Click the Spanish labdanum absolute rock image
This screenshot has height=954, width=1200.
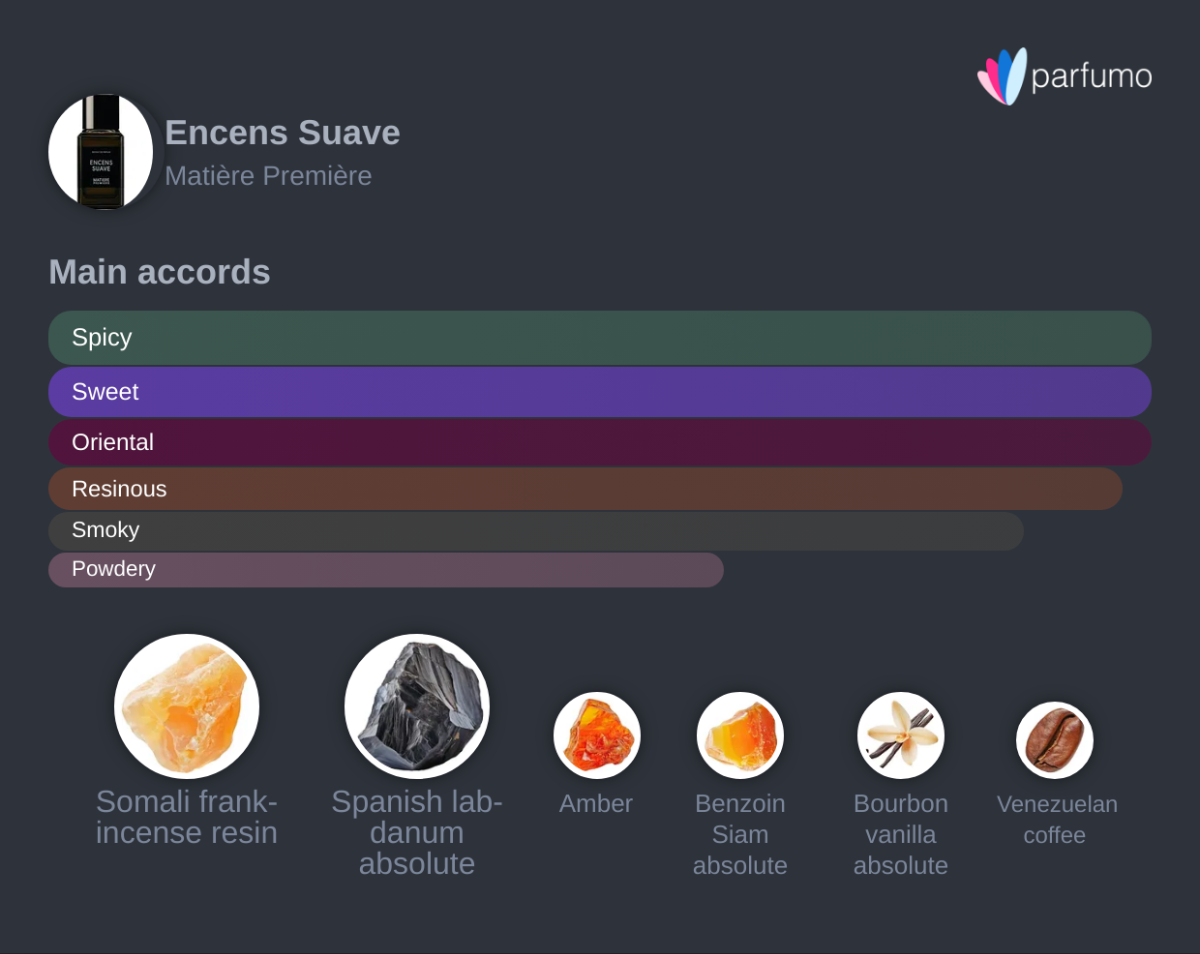[x=417, y=706]
